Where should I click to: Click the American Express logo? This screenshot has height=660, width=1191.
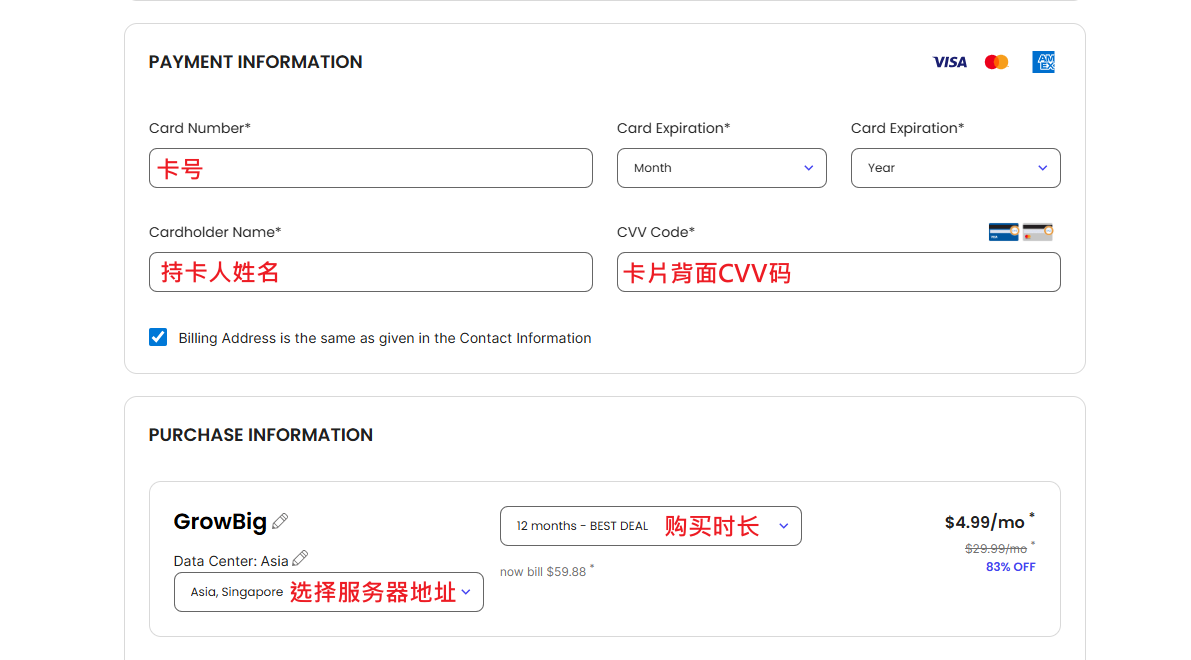point(1043,62)
